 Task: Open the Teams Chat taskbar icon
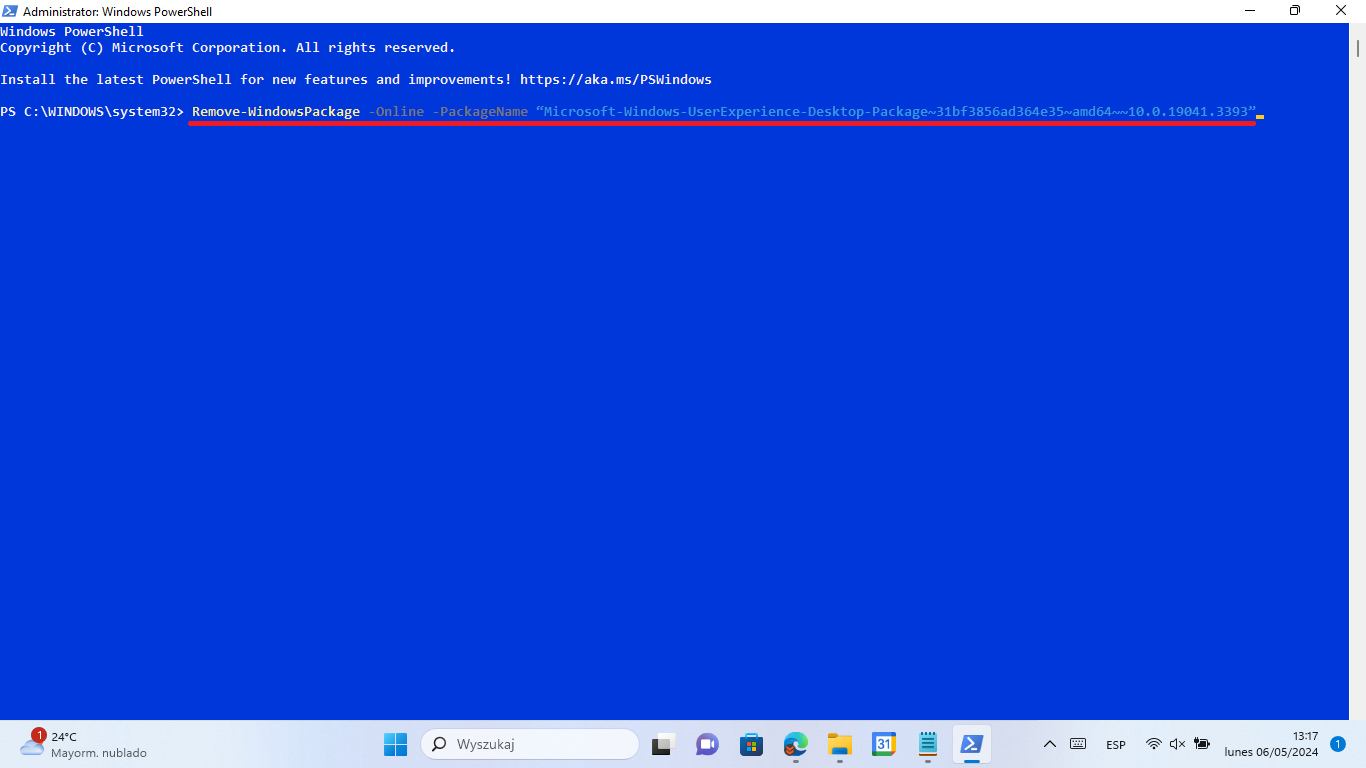(x=707, y=745)
